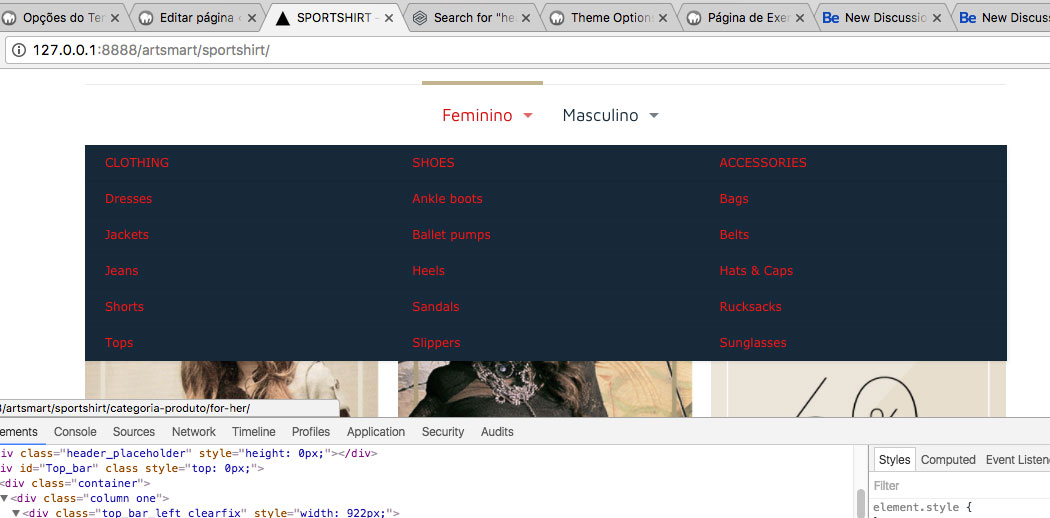Click the Behance favicon of first New Discussion tab
Image resolution: width=1050 pixels, height=518 pixels.
[830, 18]
